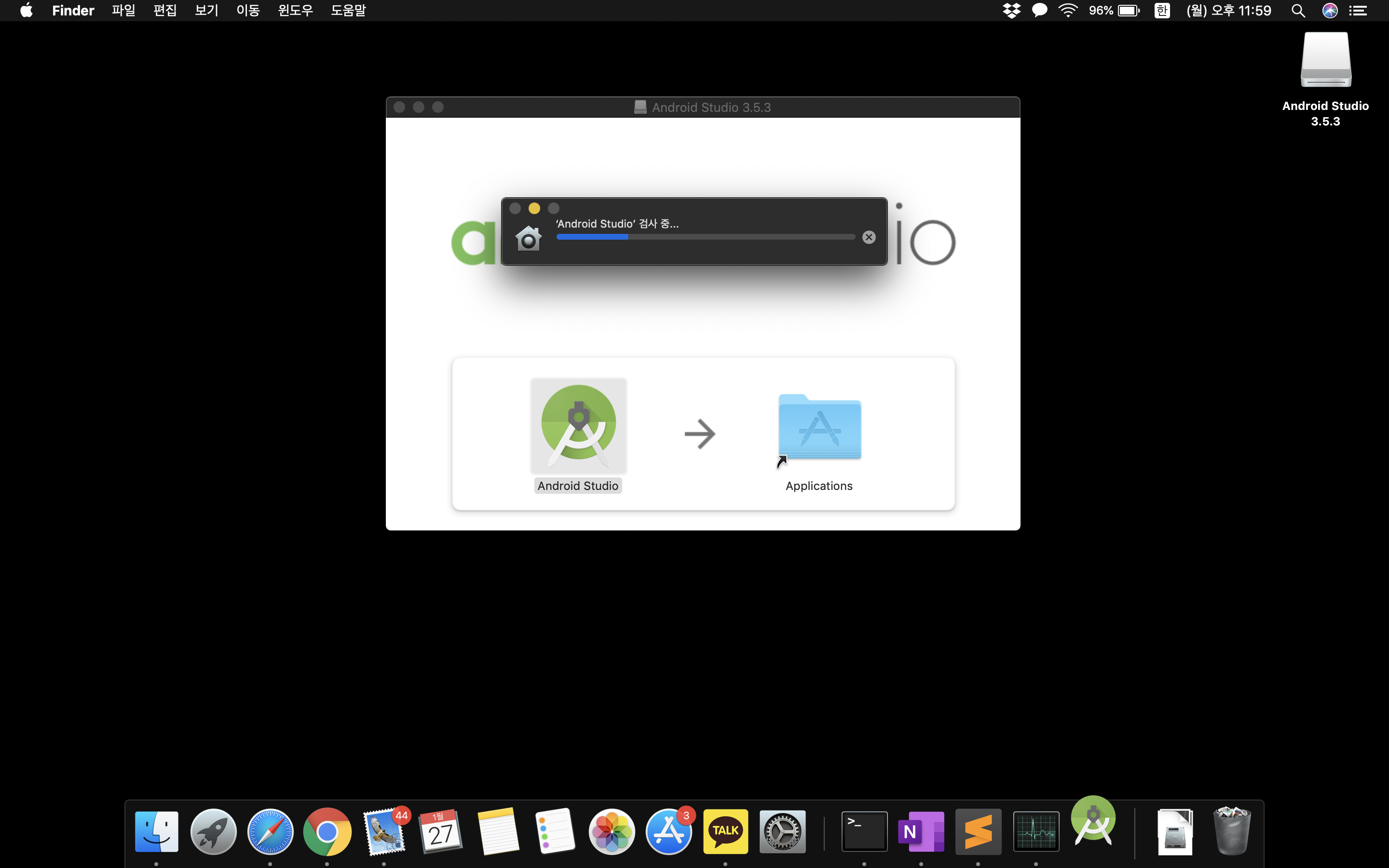Image resolution: width=1389 pixels, height=868 pixels.
Task: Cancel the Android Studio verification progress
Action: pyautogui.click(x=869, y=237)
